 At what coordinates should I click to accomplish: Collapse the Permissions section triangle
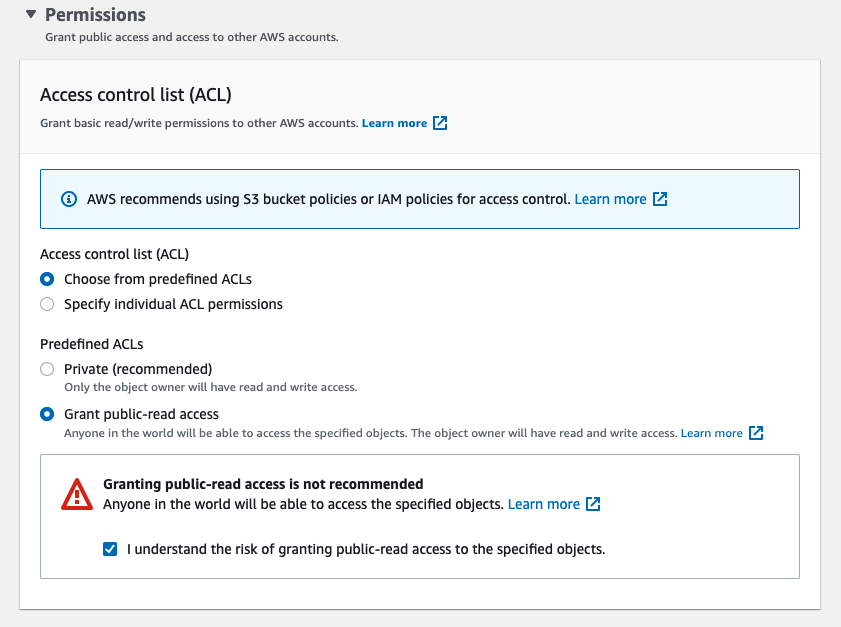click(x=31, y=14)
